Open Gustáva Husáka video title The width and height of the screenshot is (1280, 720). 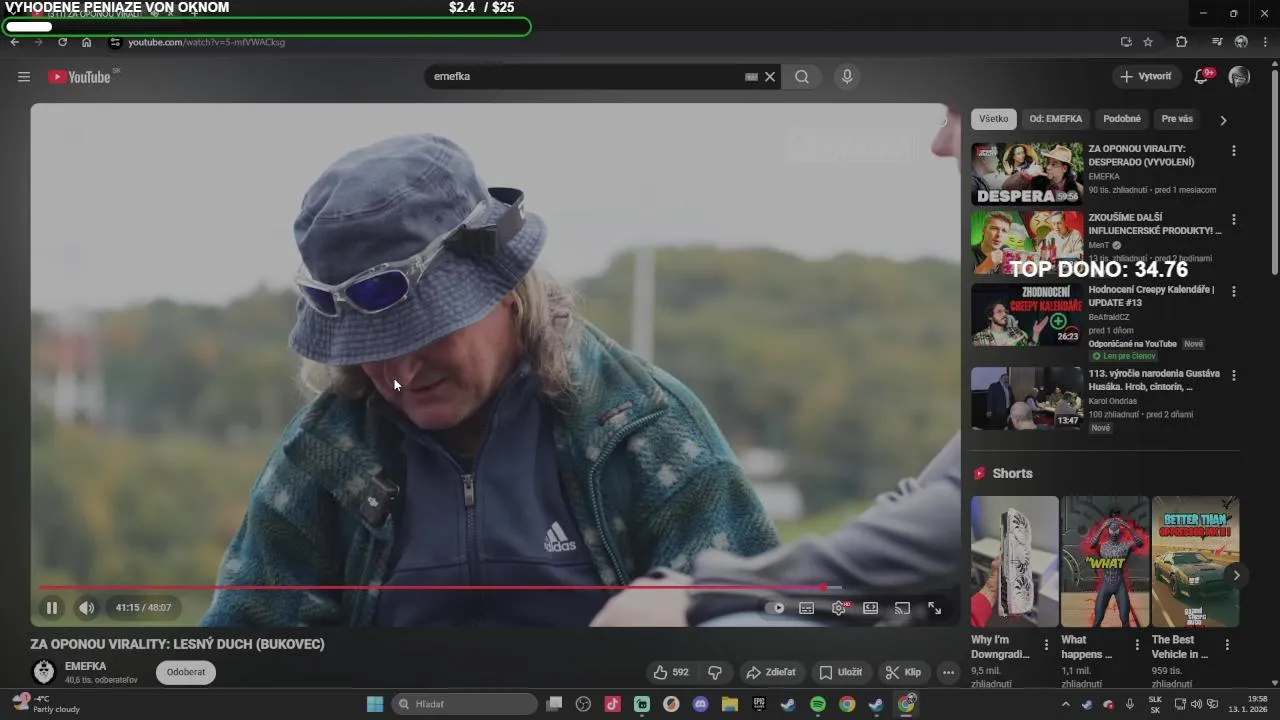[1154, 380]
